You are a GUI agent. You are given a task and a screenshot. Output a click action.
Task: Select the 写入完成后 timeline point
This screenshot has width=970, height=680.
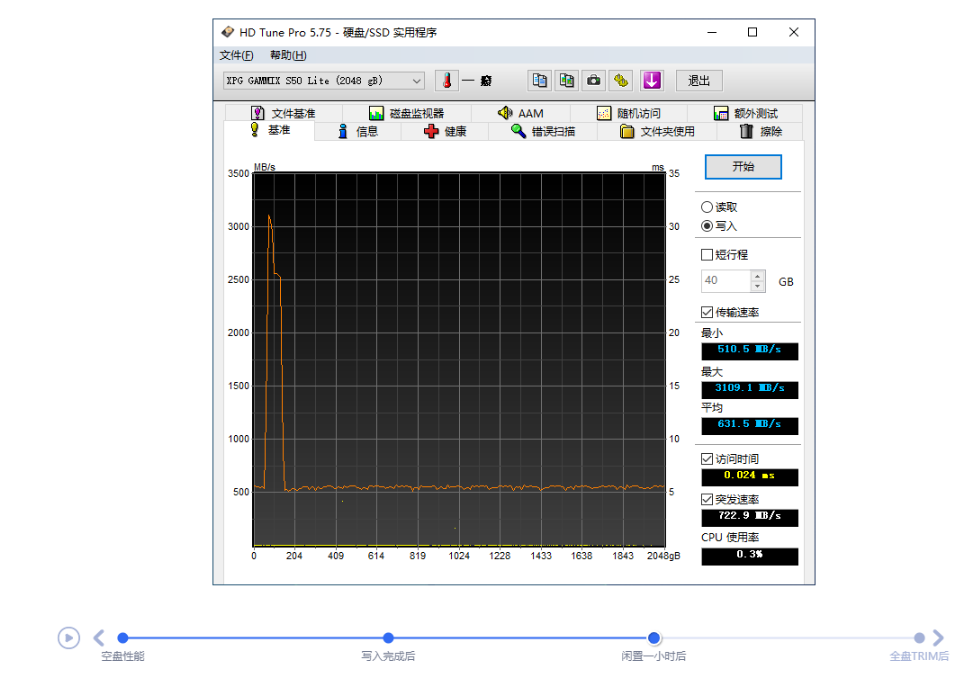tap(388, 637)
